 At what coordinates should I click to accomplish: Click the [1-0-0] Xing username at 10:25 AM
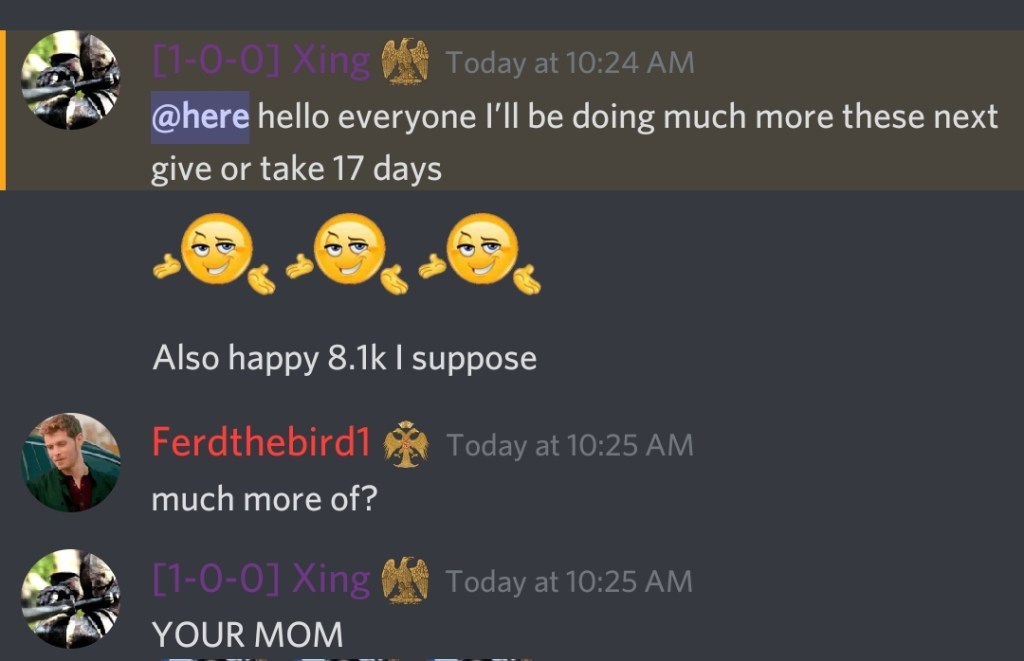[261, 579]
